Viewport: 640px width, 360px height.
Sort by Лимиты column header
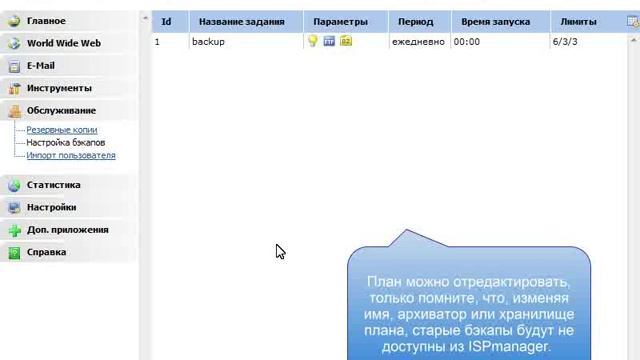coord(588,22)
